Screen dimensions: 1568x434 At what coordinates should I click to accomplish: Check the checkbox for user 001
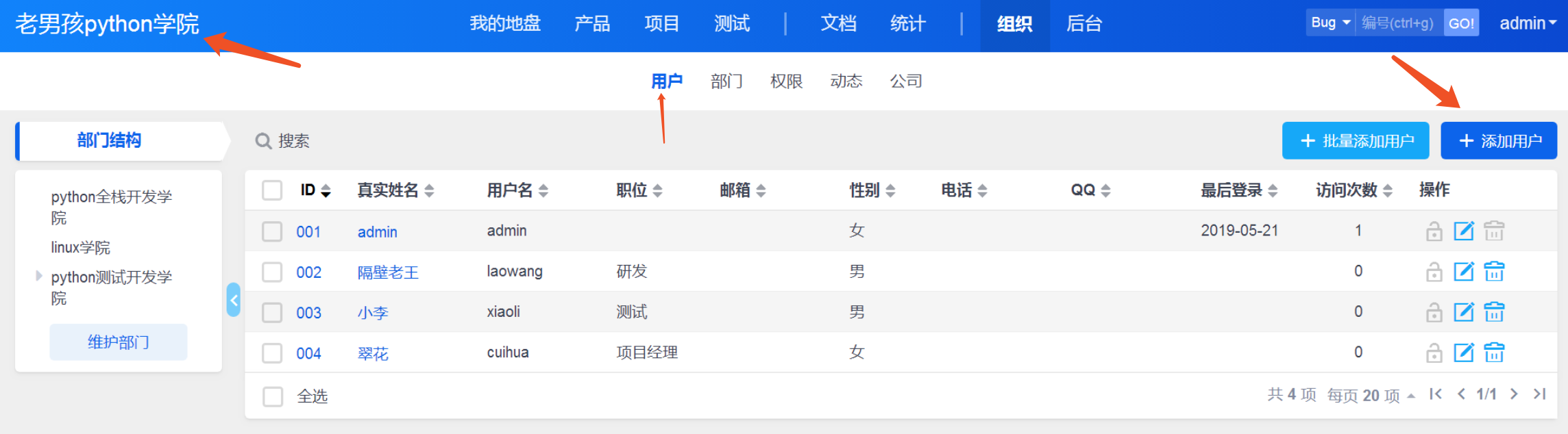tap(272, 231)
